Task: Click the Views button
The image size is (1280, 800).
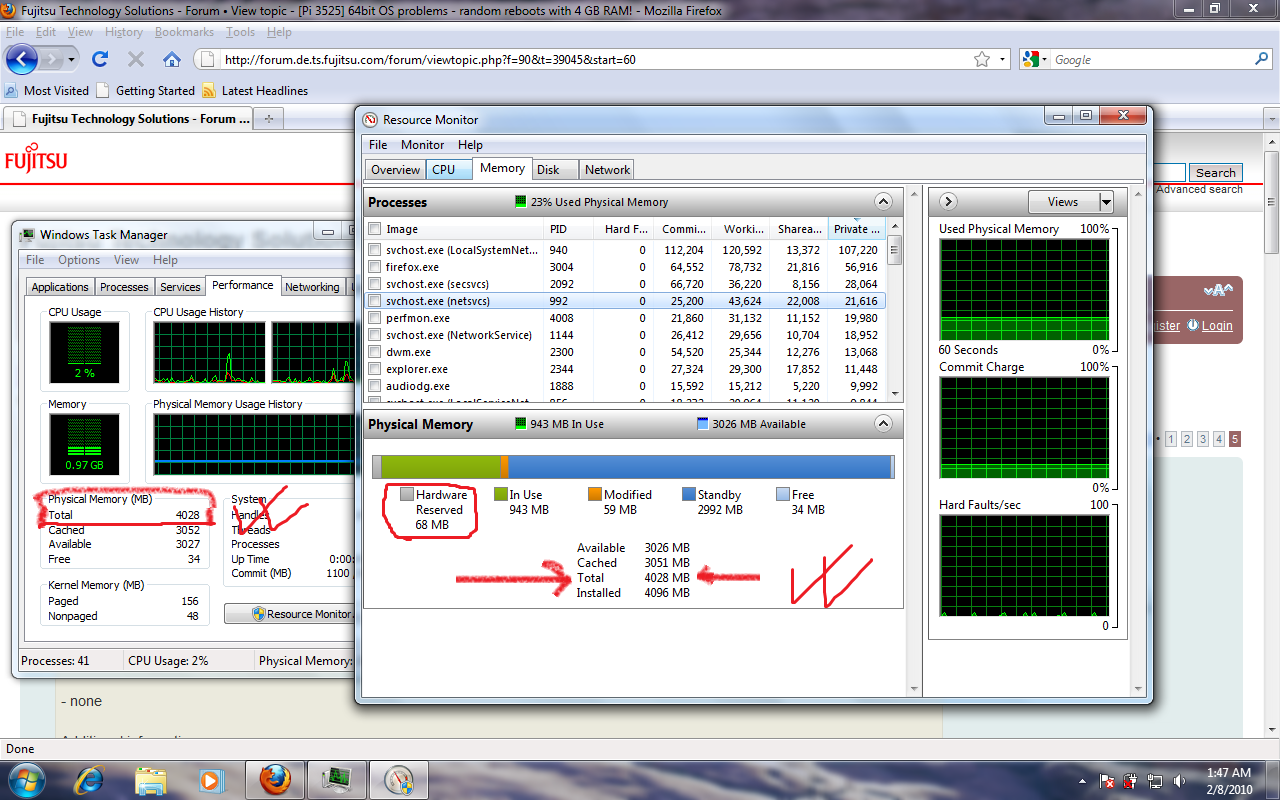Action: pyautogui.click(x=1063, y=201)
